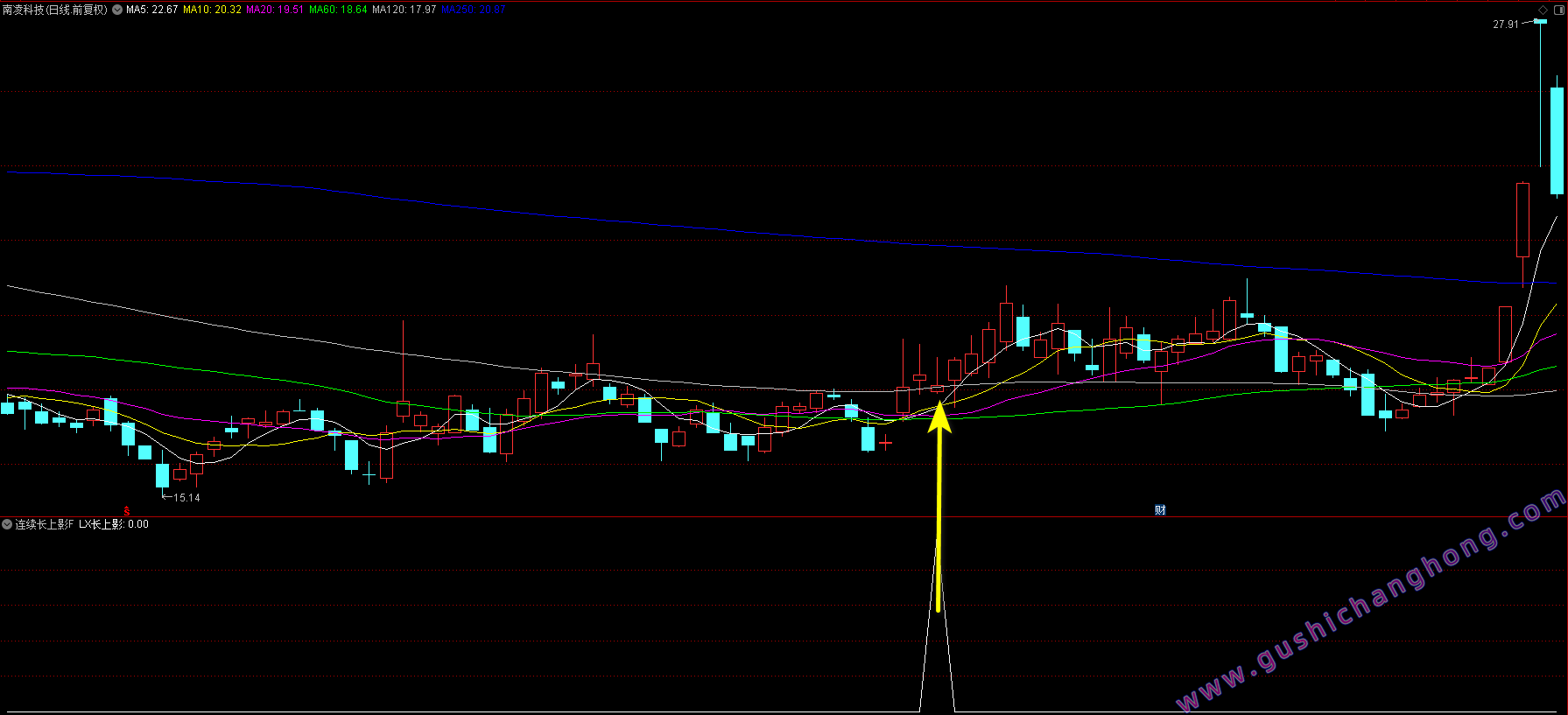Viewport: 1568px width, 715px height.
Task: Open the dropdown next to 南凌科技 title
Action: [x=117, y=10]
